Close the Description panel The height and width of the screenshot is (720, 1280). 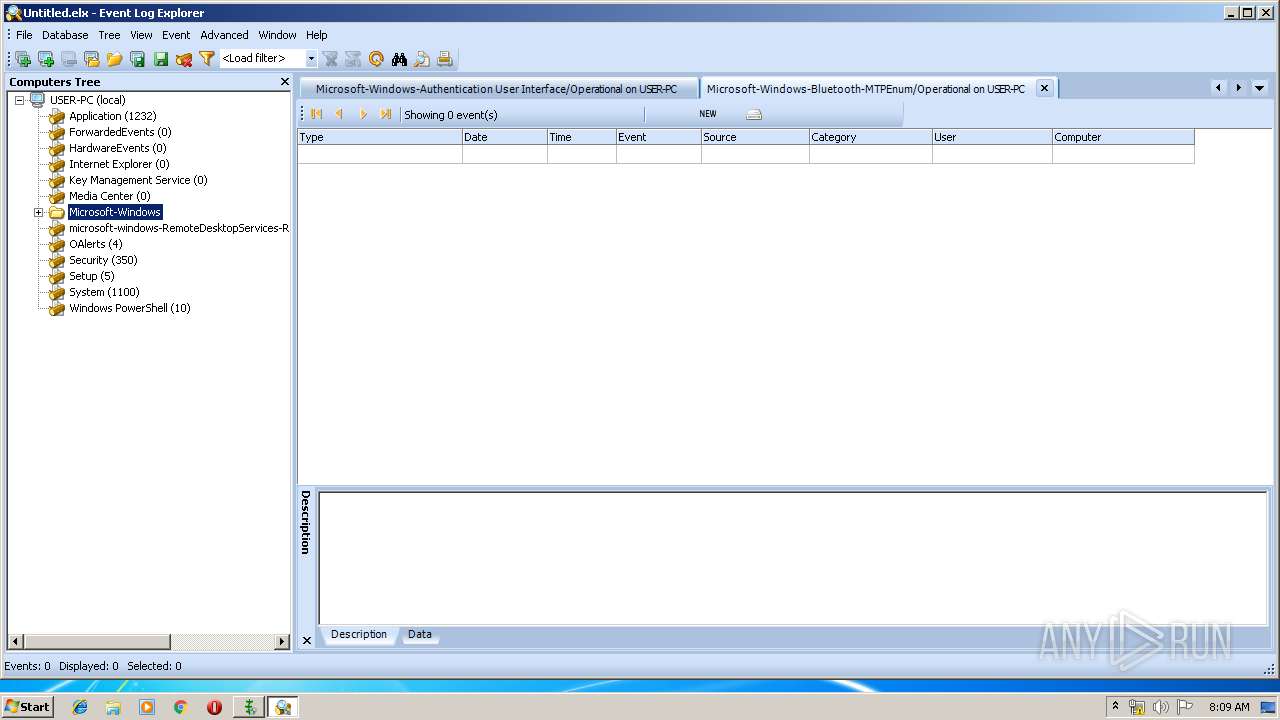pyautogui.click(x=306, y=641)
